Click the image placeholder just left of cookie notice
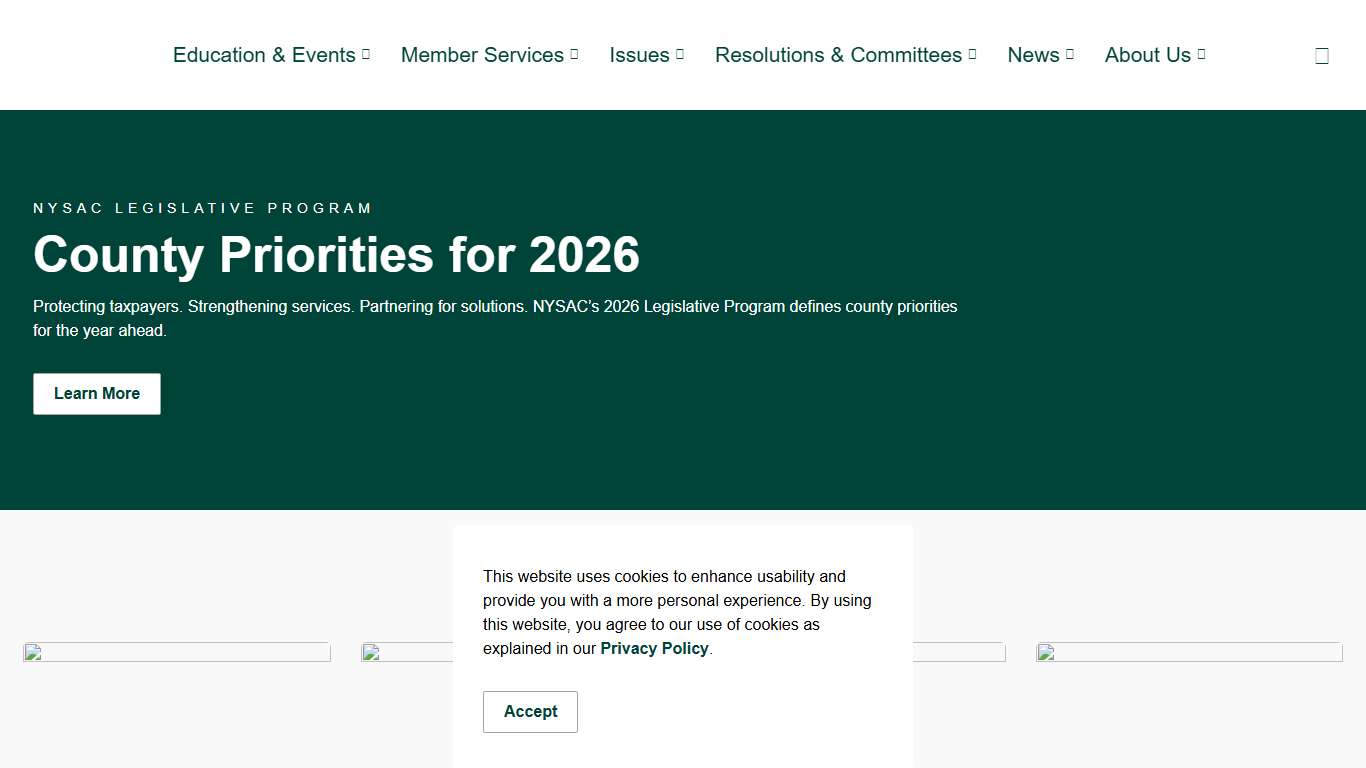The height and width of the screenshot is (768, 1366). [x=406, y=652]
